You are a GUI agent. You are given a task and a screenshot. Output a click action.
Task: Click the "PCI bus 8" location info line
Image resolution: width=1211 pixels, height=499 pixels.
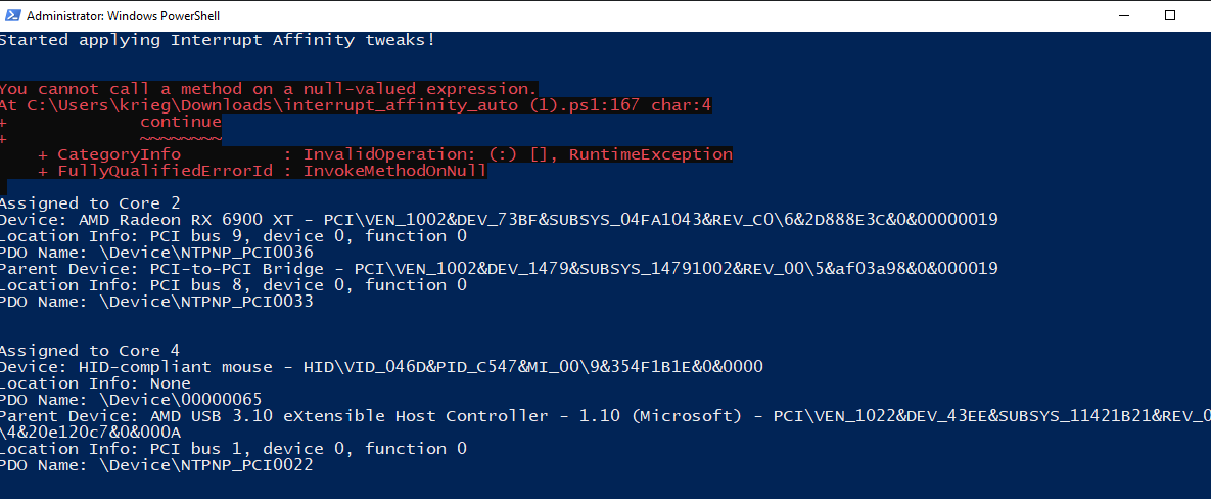point(233,284)
